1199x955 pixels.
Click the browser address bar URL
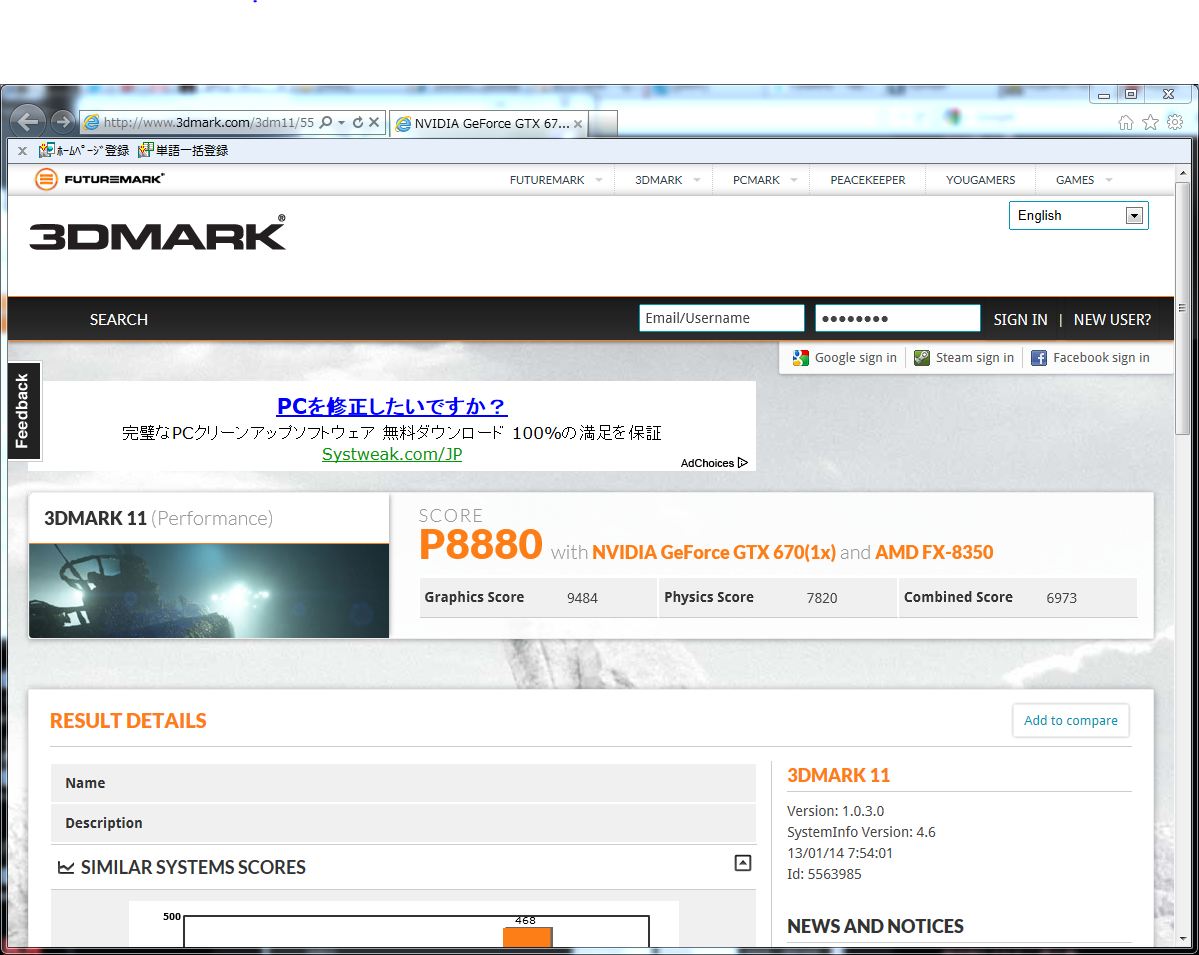coord(208,122)
